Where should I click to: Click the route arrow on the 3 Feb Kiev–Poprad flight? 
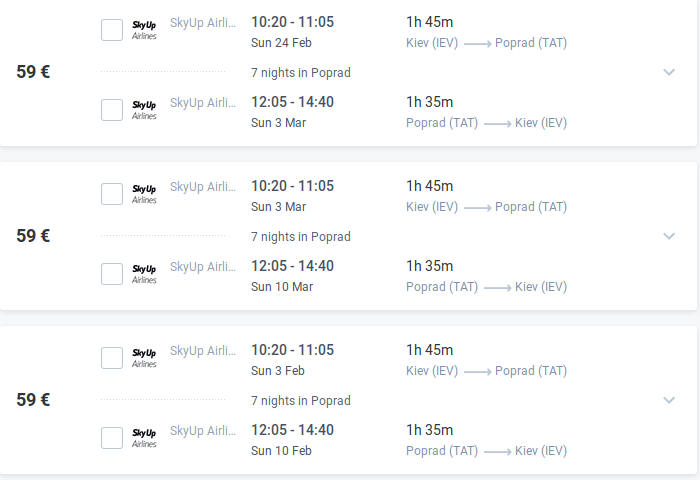[x=476, y=371]
